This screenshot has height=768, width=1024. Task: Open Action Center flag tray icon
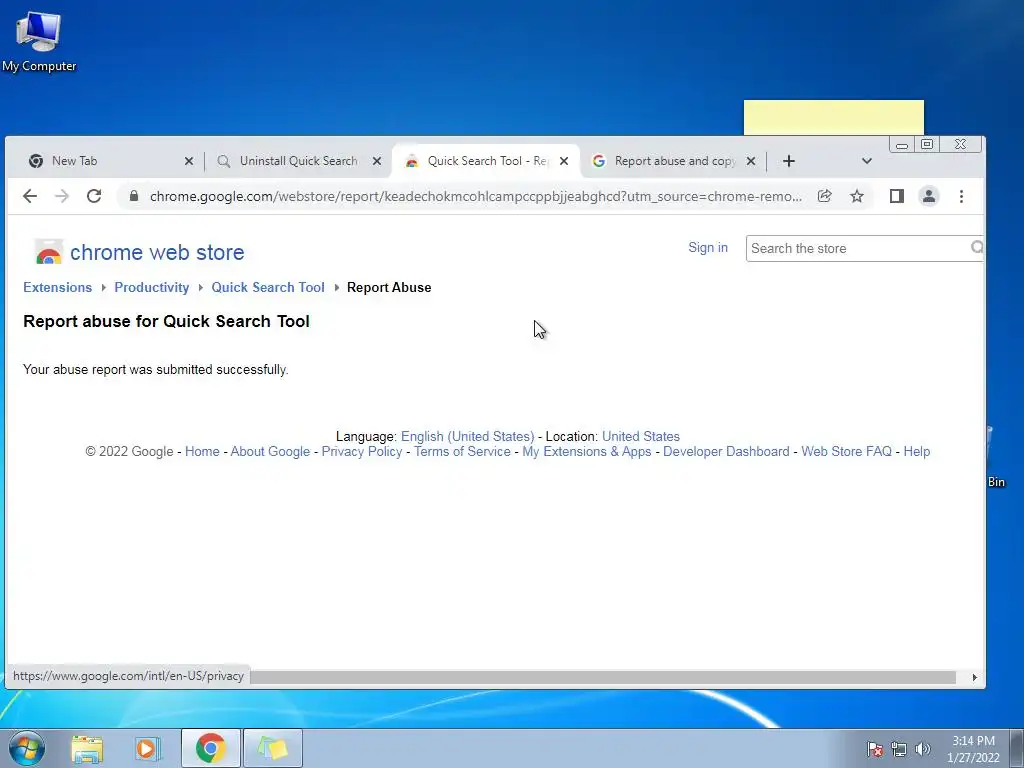(875, 749)
